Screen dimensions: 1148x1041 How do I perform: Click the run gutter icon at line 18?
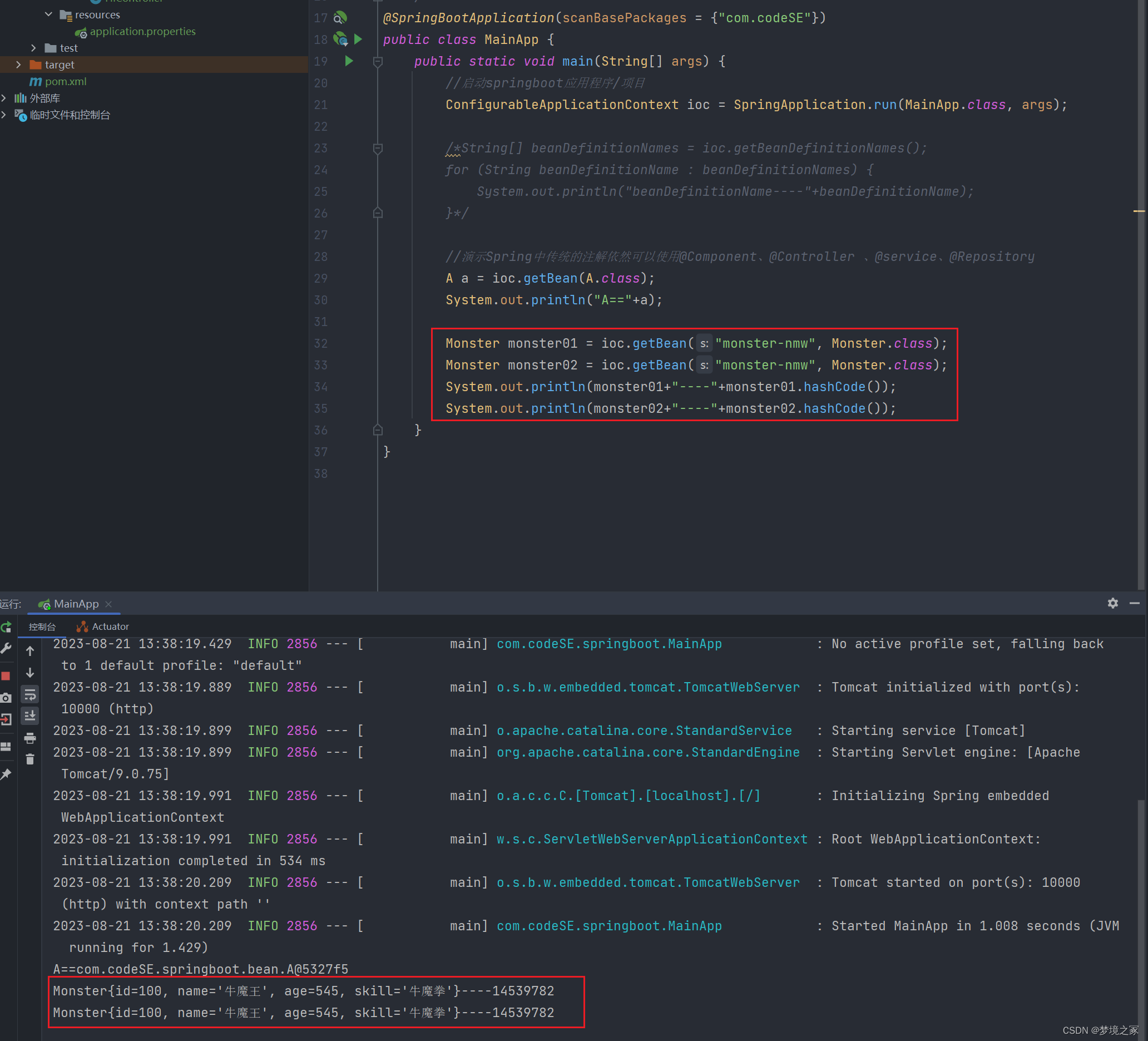coord(358,40)
